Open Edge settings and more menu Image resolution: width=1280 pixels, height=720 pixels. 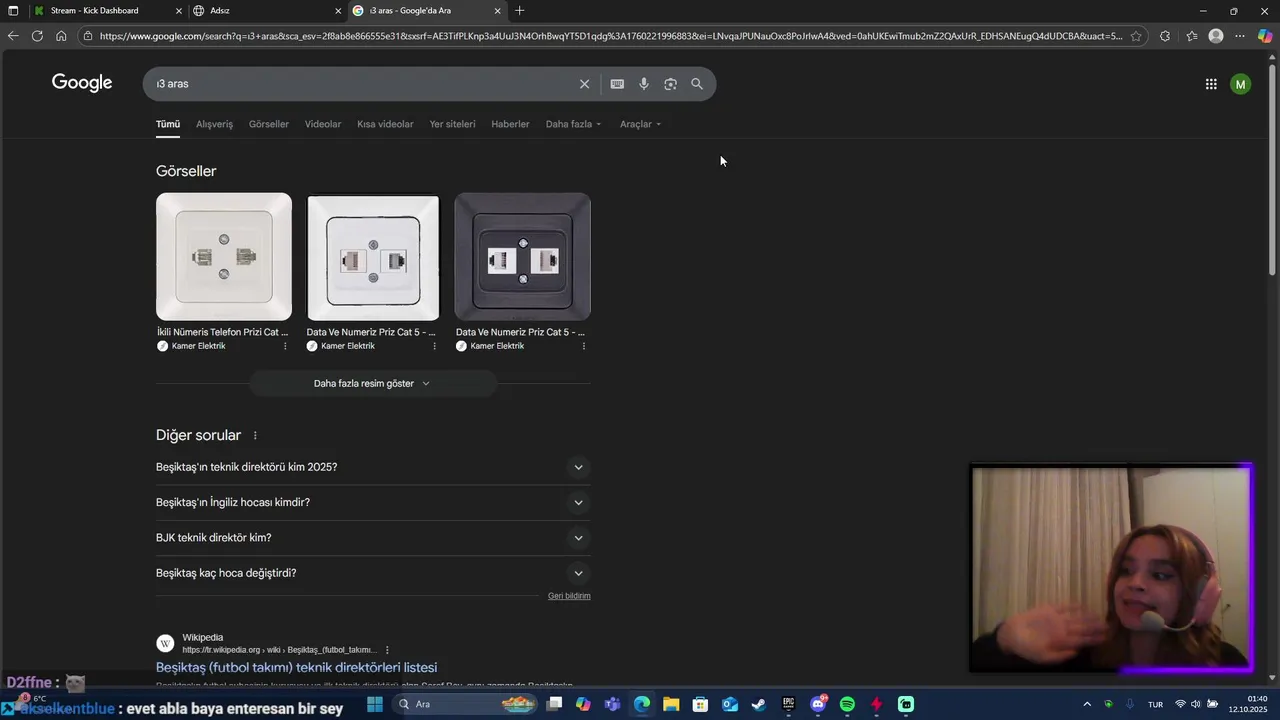point(1240,36)
